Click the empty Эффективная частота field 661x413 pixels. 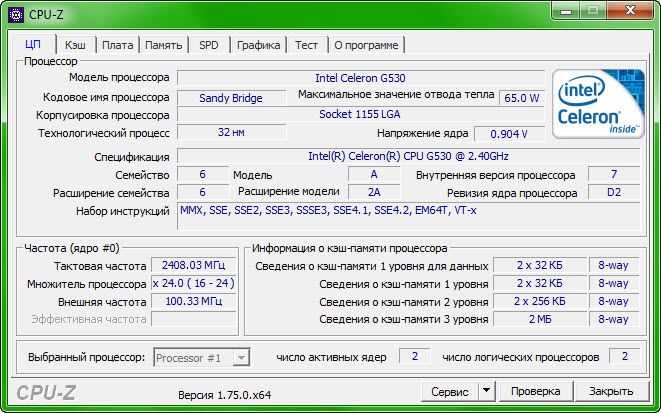pyautogui.click(x=193, y=319)
